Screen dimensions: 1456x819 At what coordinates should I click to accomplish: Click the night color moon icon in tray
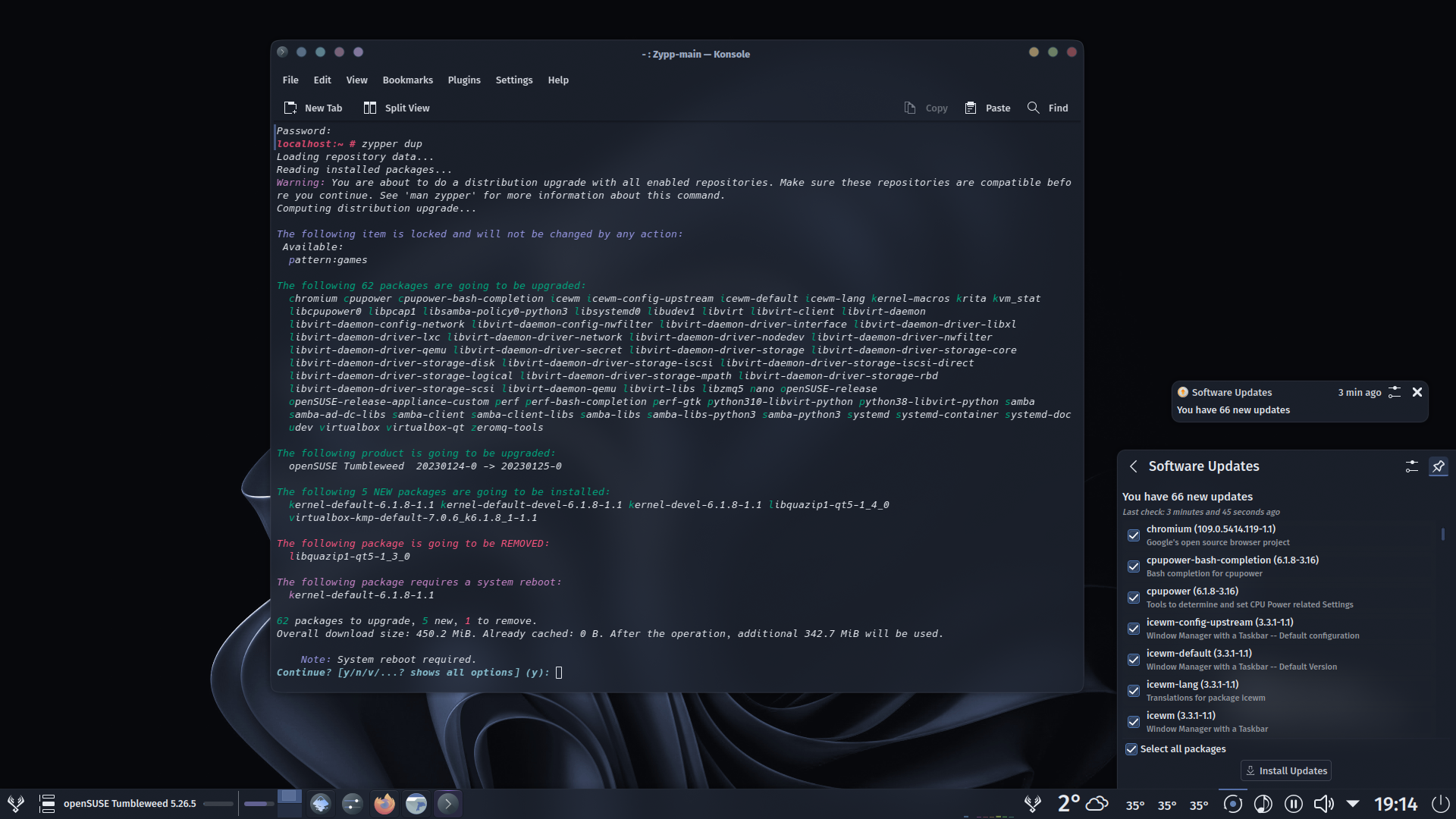(1263, 804)
